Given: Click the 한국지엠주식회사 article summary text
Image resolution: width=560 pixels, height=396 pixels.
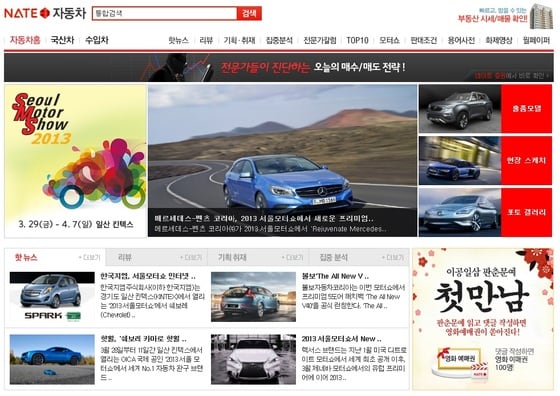Looking at the screenshot, I should (x=152, y=301).
